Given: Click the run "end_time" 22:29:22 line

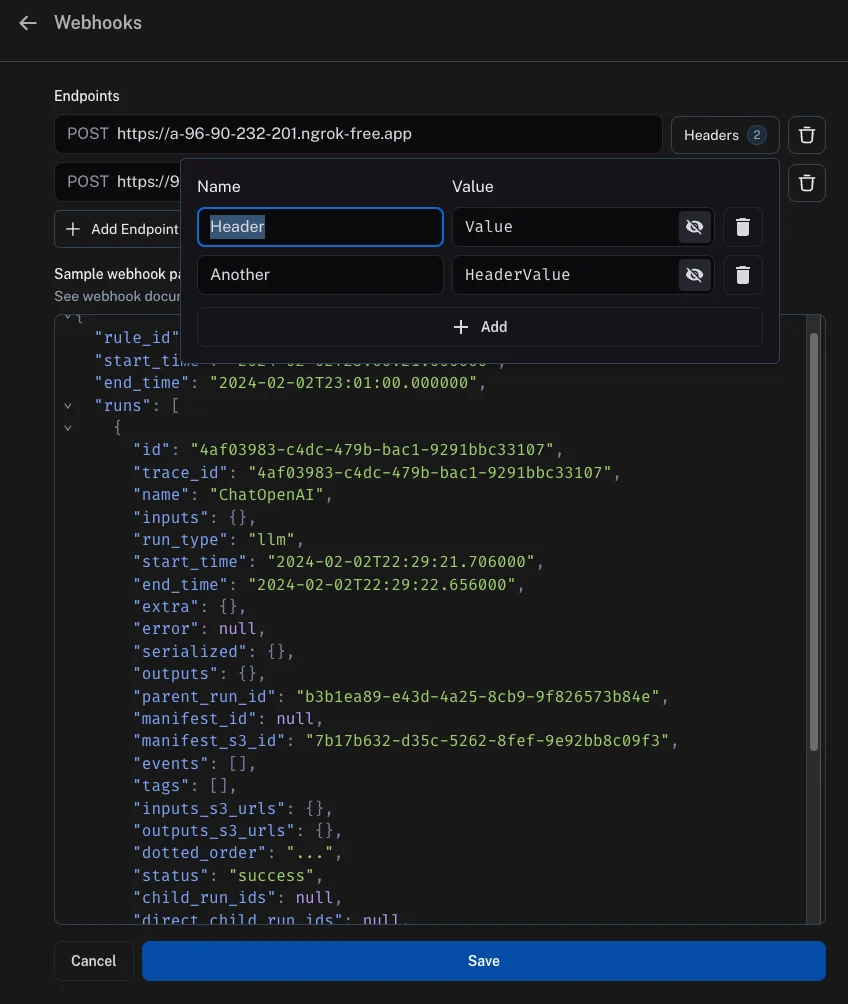Looking at the screenshot, I should point(329,585).
